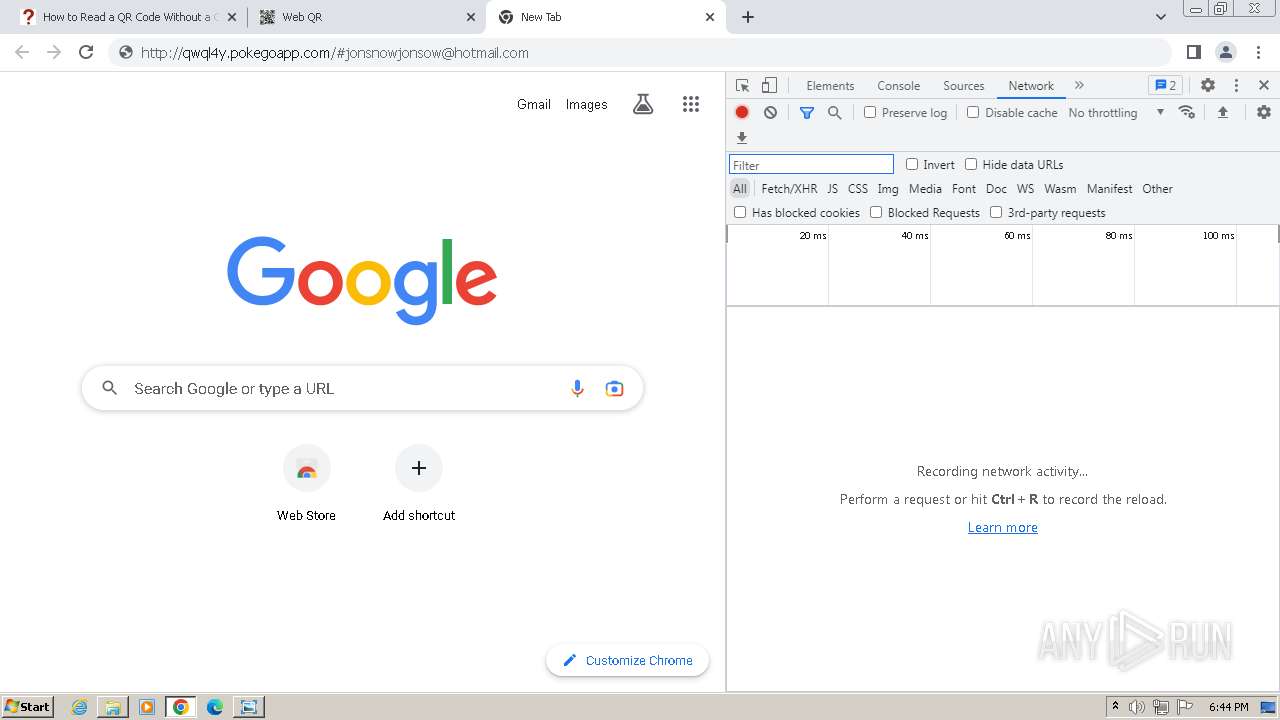The height and width of the screenshot is (720, 1280).
Task: Select the inspect element picker icon
Action: point(742,86)
